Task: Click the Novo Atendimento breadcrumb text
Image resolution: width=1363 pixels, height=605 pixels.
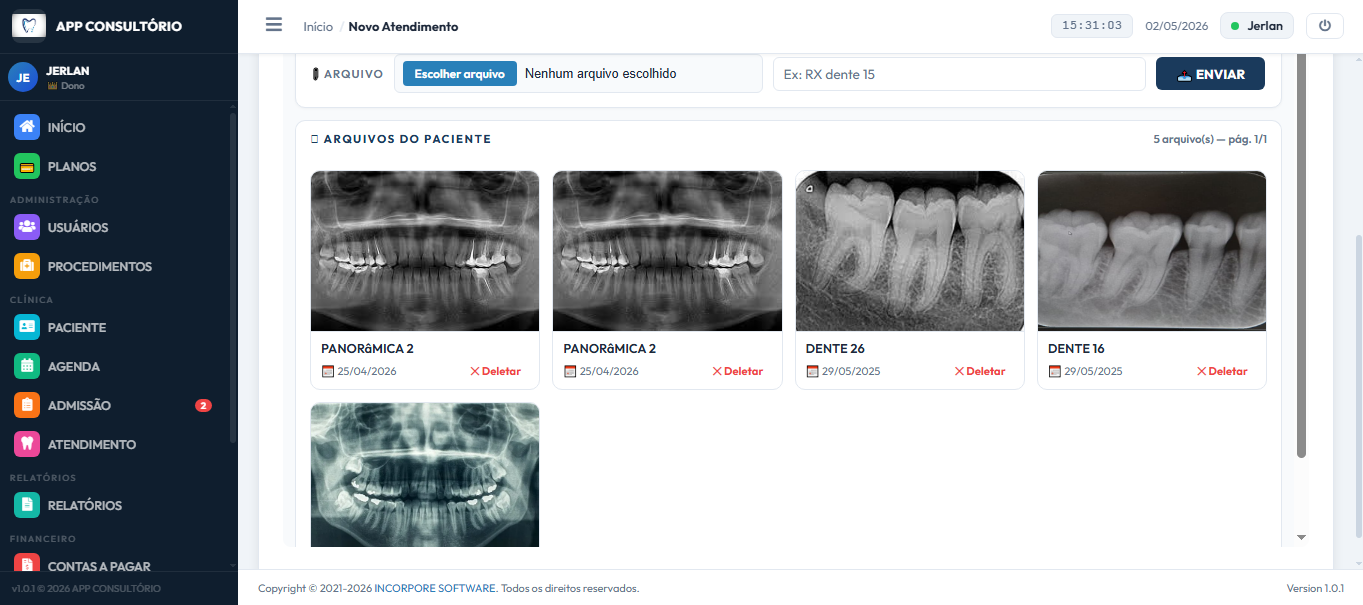Action: click(403, 27)
